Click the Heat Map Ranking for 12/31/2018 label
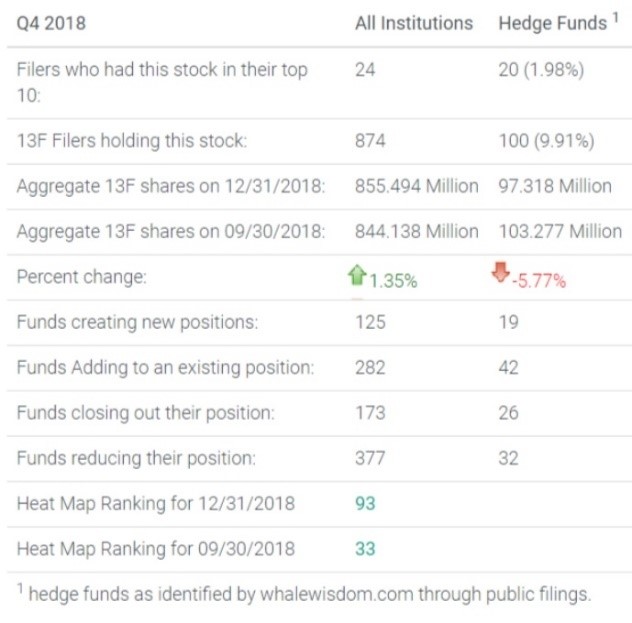This screenshot has width=632, height=623. (x=155, y=503)
